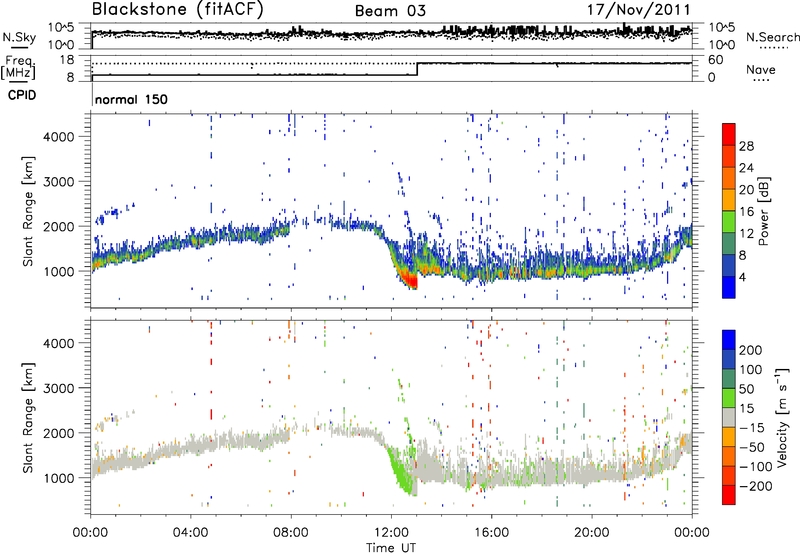Click the blue 200 m/s velocity swatch

coord(729,340)
